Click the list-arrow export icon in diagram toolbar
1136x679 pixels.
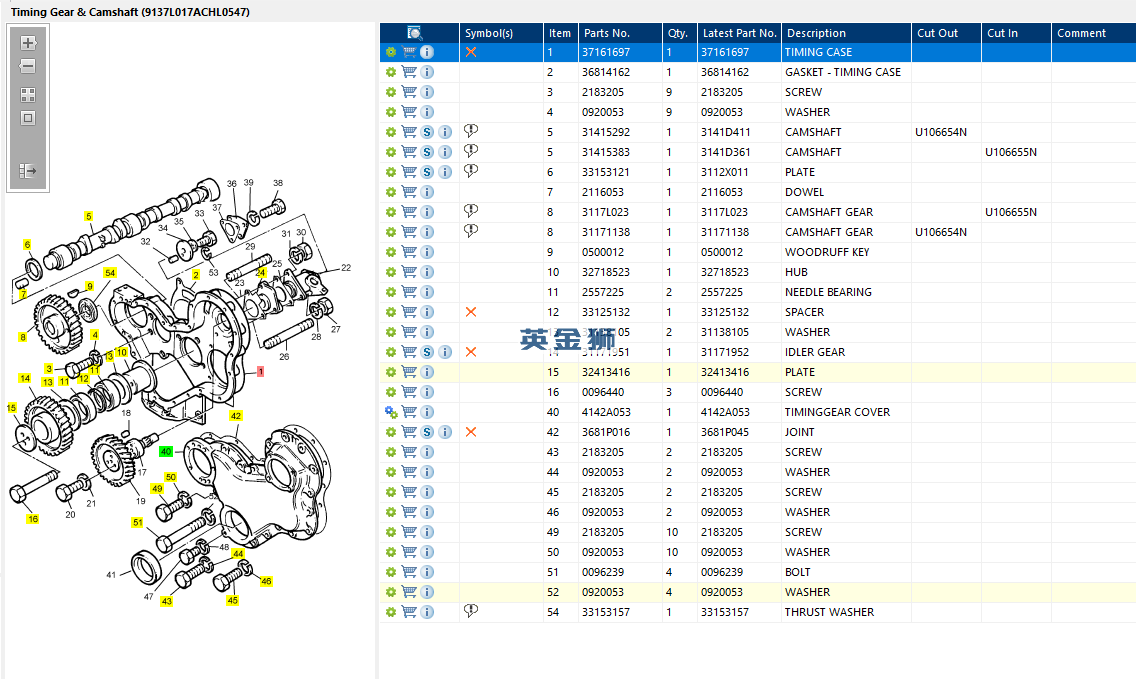(x=28, y=171)
